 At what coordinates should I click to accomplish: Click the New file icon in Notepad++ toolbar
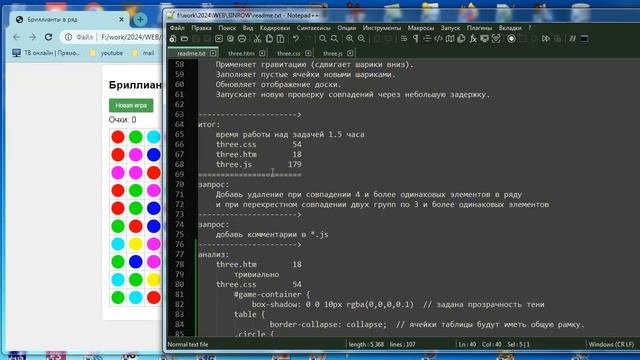pyautogui.click(x=173, y=39)
